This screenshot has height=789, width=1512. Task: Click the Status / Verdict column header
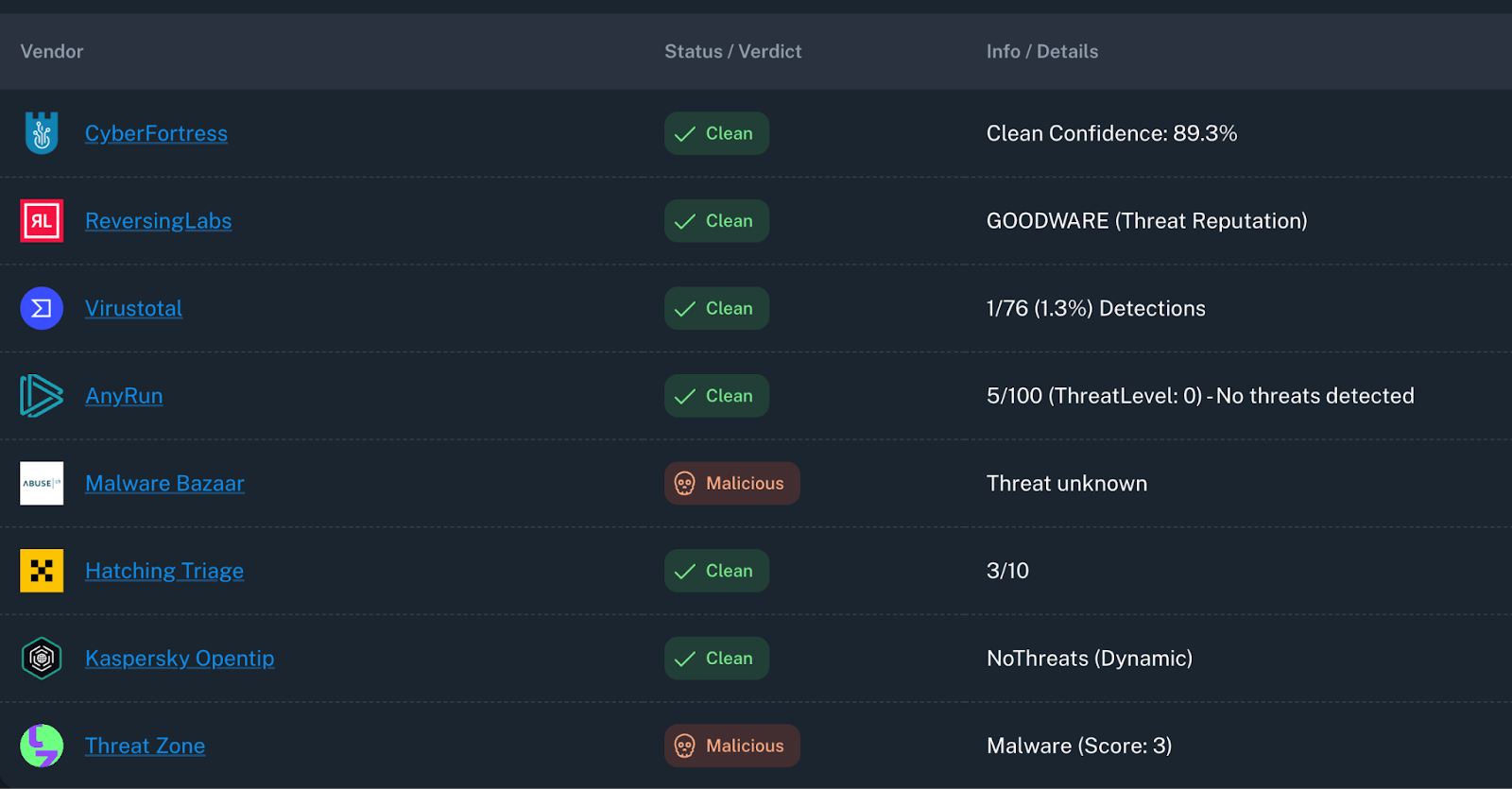point(732,51)
